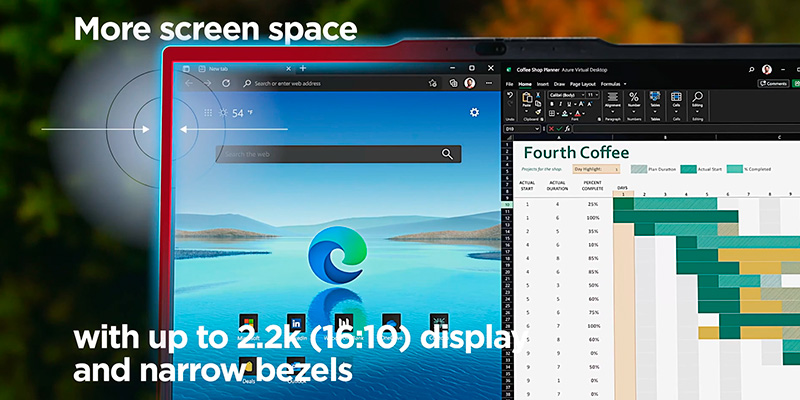Go forward in the Edge browser
Screen dimensions: 800x400
click(x=207, y=83)
